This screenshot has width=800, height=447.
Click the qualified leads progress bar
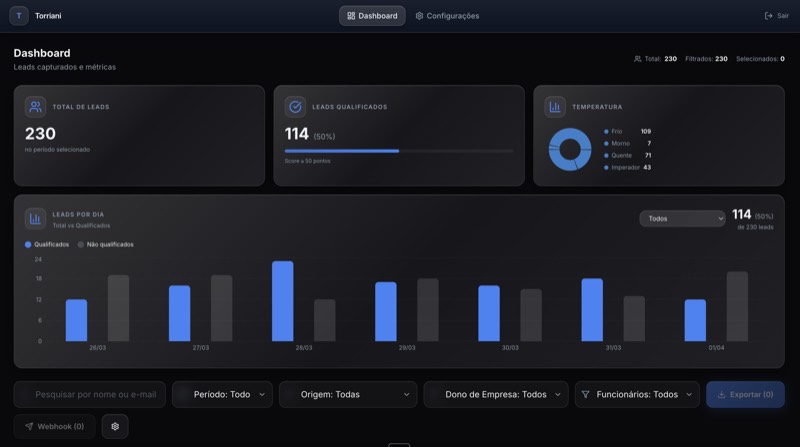(x=399, y=151)
